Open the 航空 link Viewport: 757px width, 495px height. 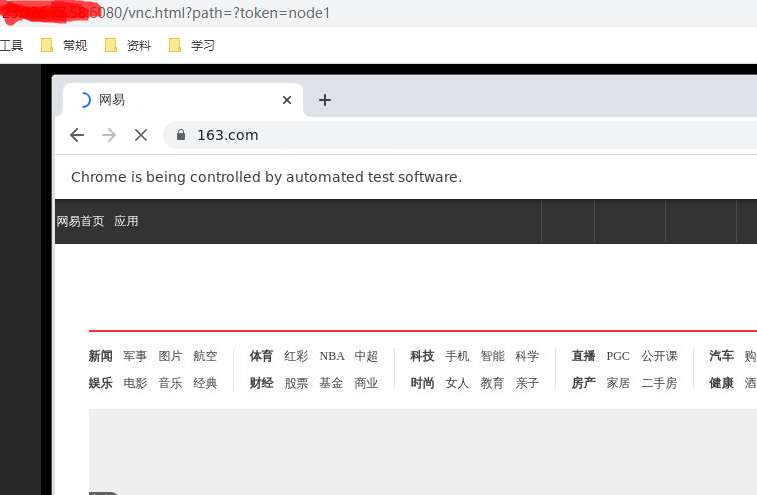pyautogui.click(x=205, y=356)
